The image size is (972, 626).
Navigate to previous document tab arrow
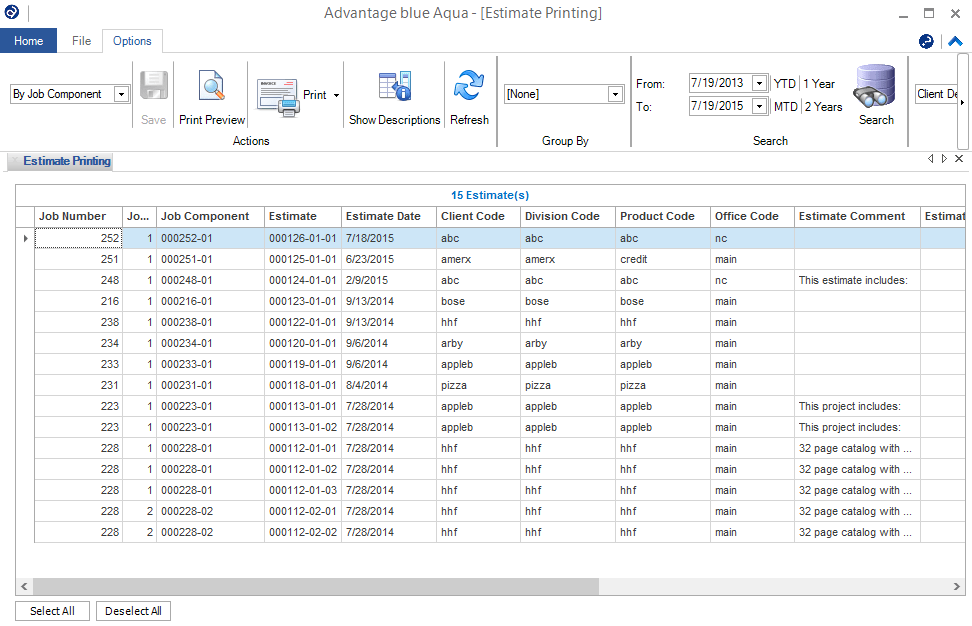930,159
